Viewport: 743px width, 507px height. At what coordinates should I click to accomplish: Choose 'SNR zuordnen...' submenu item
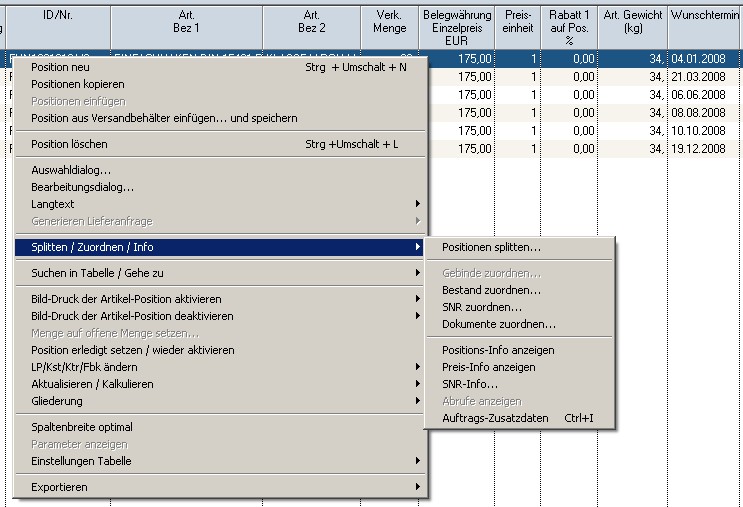pyautogui.click(x=482, y=307)
